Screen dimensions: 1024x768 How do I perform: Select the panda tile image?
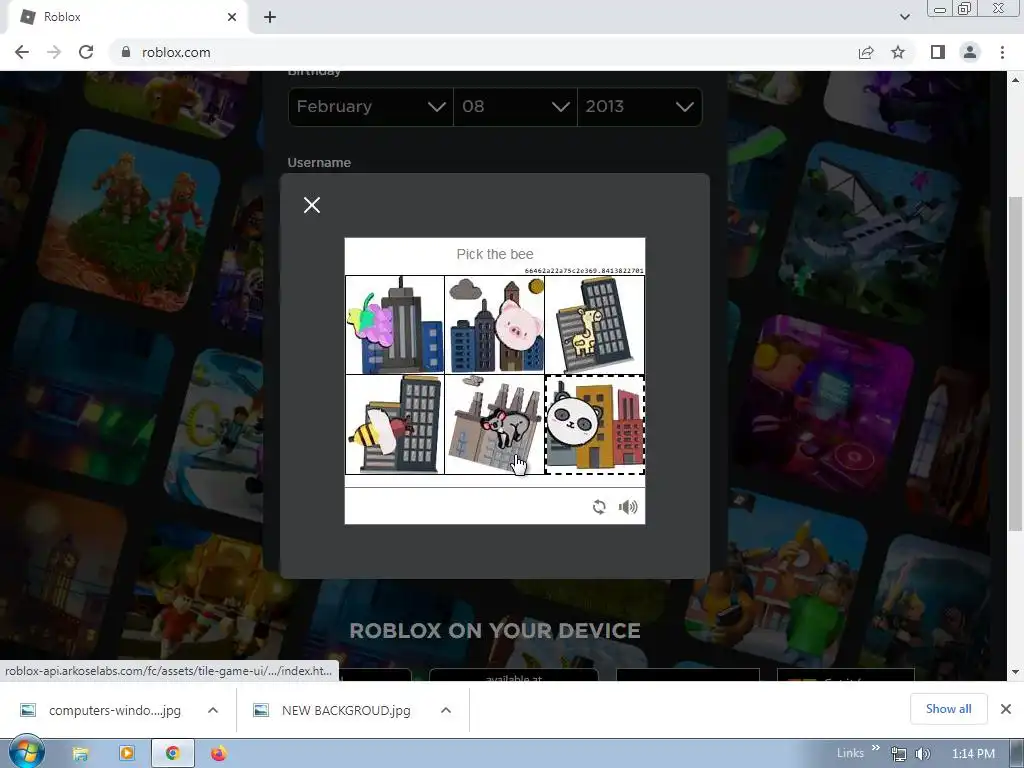click(595, 424)
